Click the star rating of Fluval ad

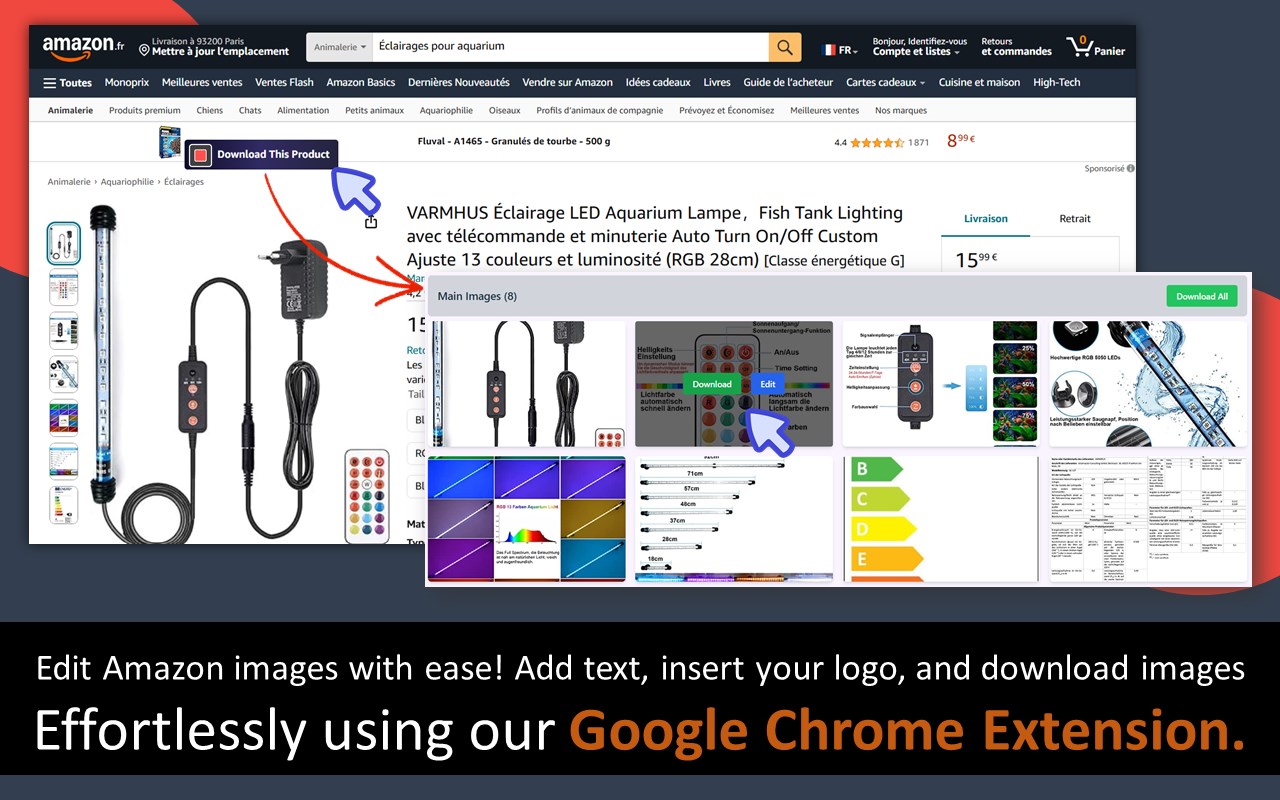tap(877, 143)
